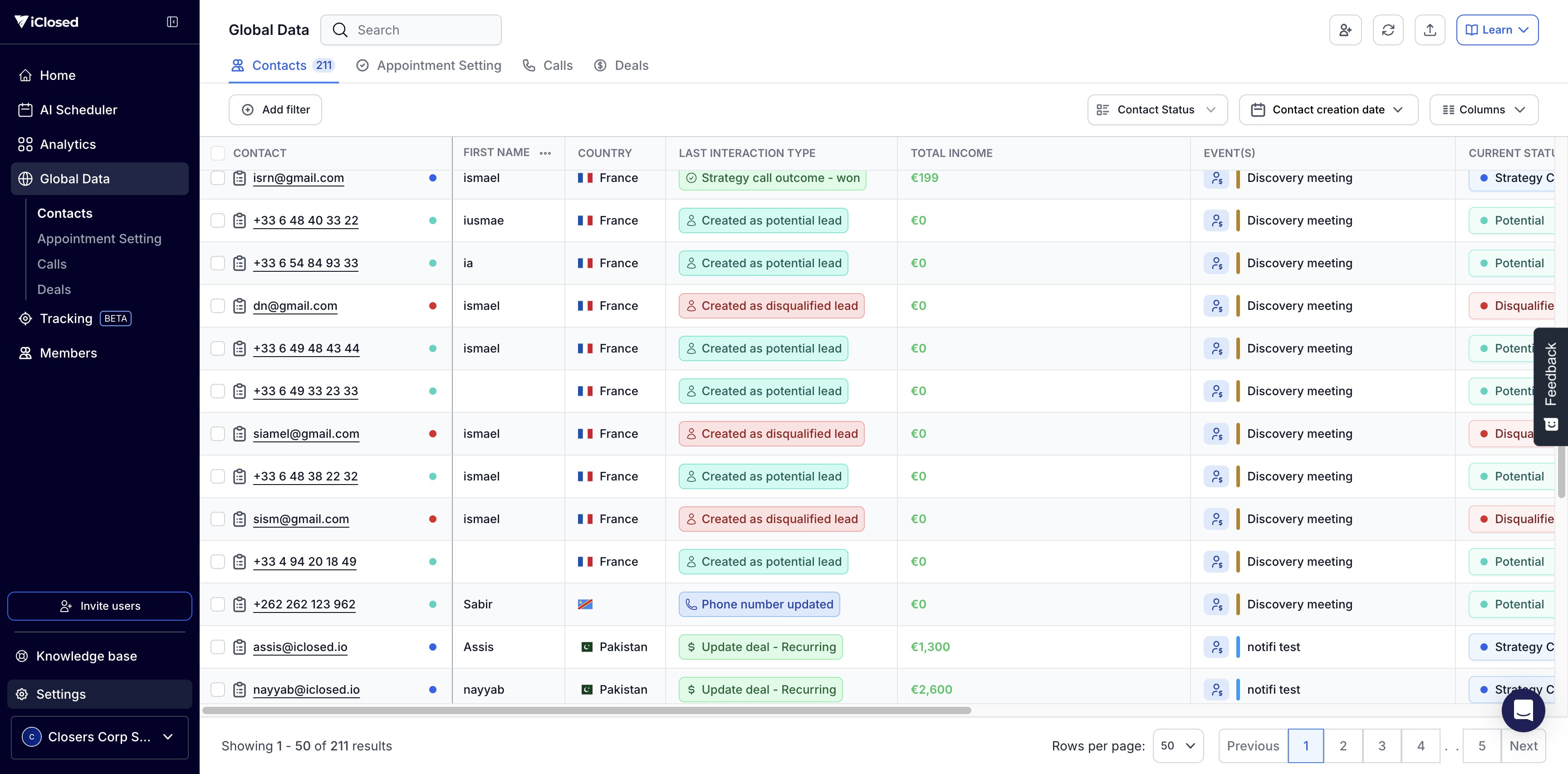The image size is (1568, 774).
Task: Collapse the sidebar using the panel icon
Action: point(172,22)
